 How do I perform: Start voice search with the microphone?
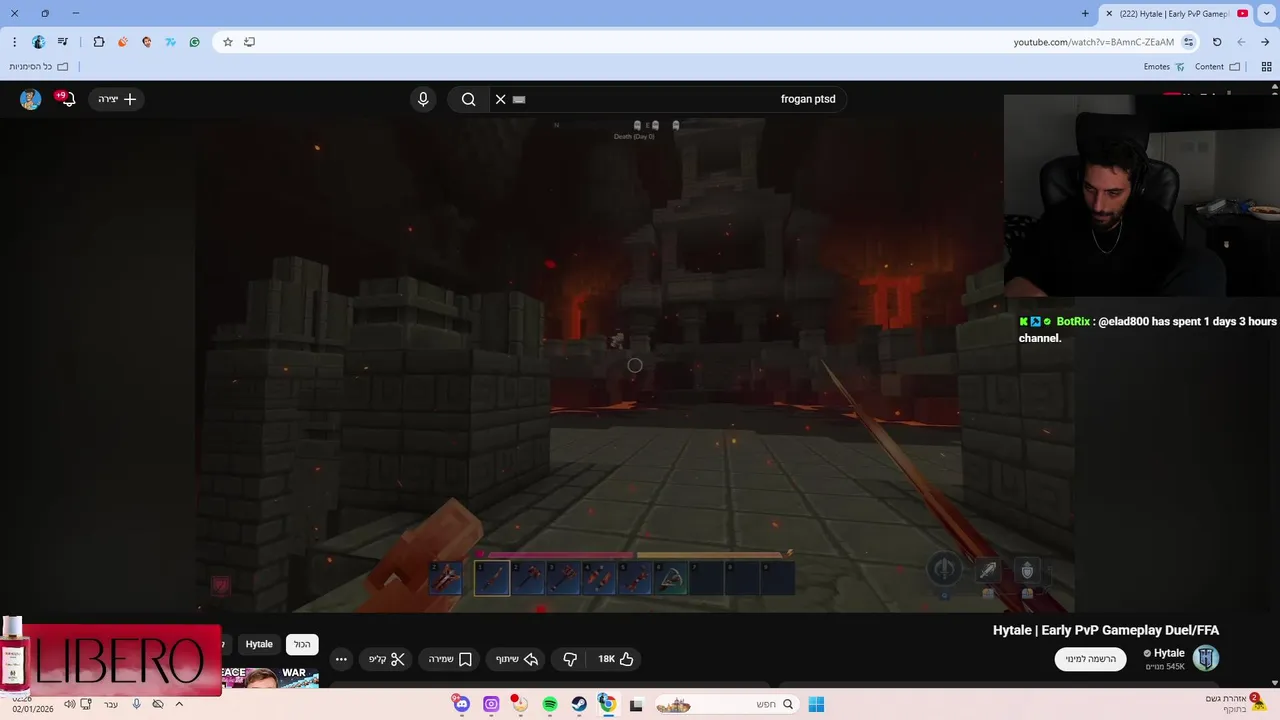coord(423,99)
